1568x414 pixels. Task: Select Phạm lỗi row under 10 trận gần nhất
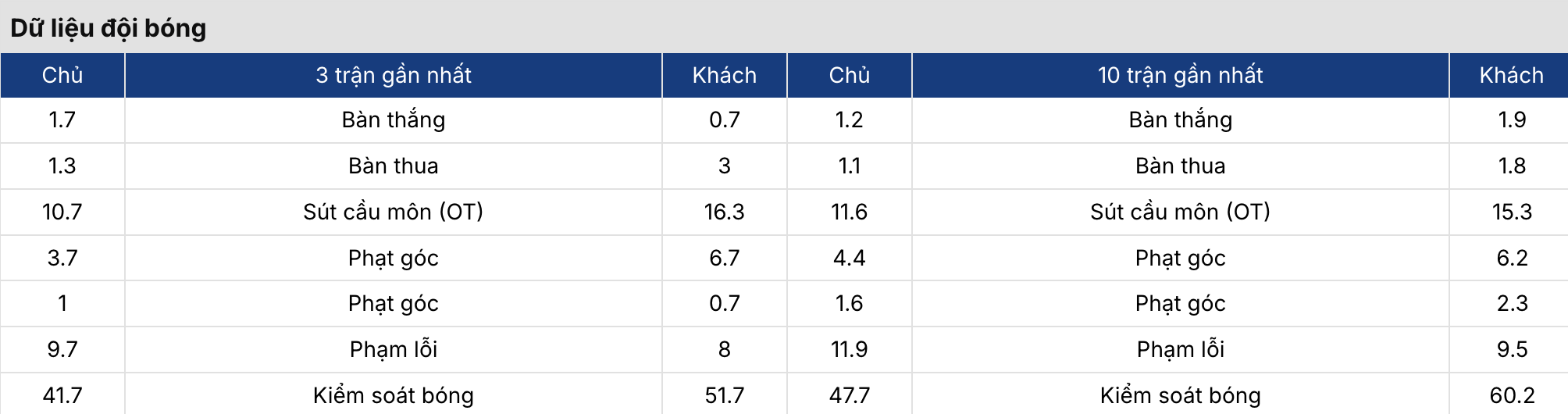click(x=1180, y=349)
